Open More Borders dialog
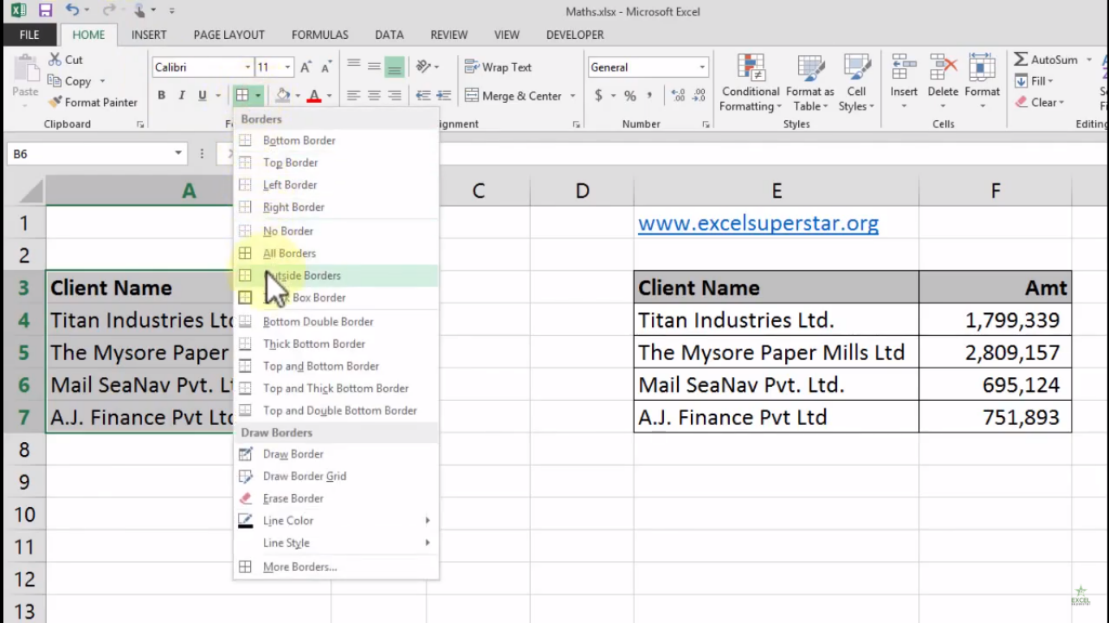 click(x=336, y=567)
